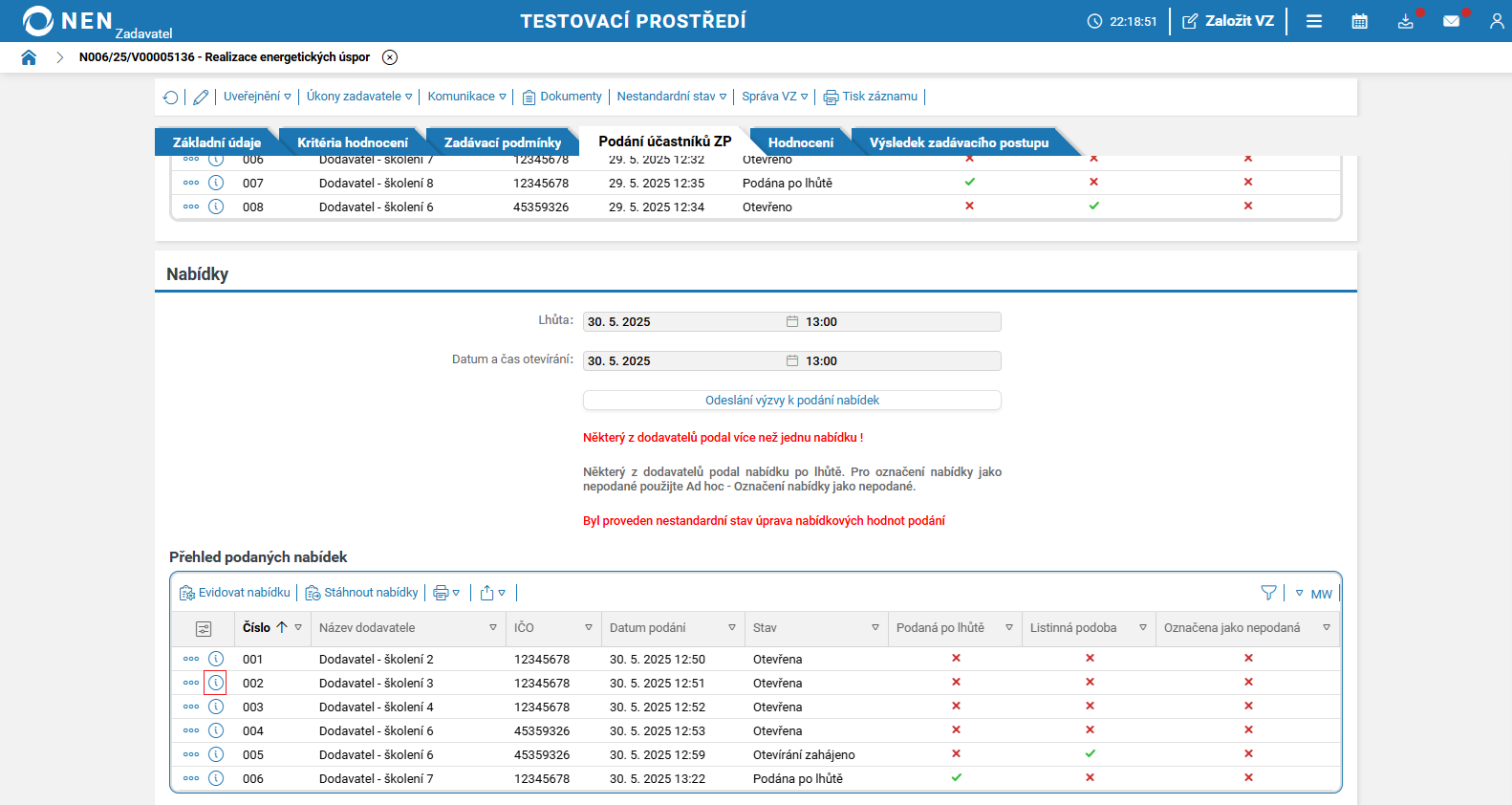Switch to the Kritéria hodnocení tab

(x=352, y=142)
